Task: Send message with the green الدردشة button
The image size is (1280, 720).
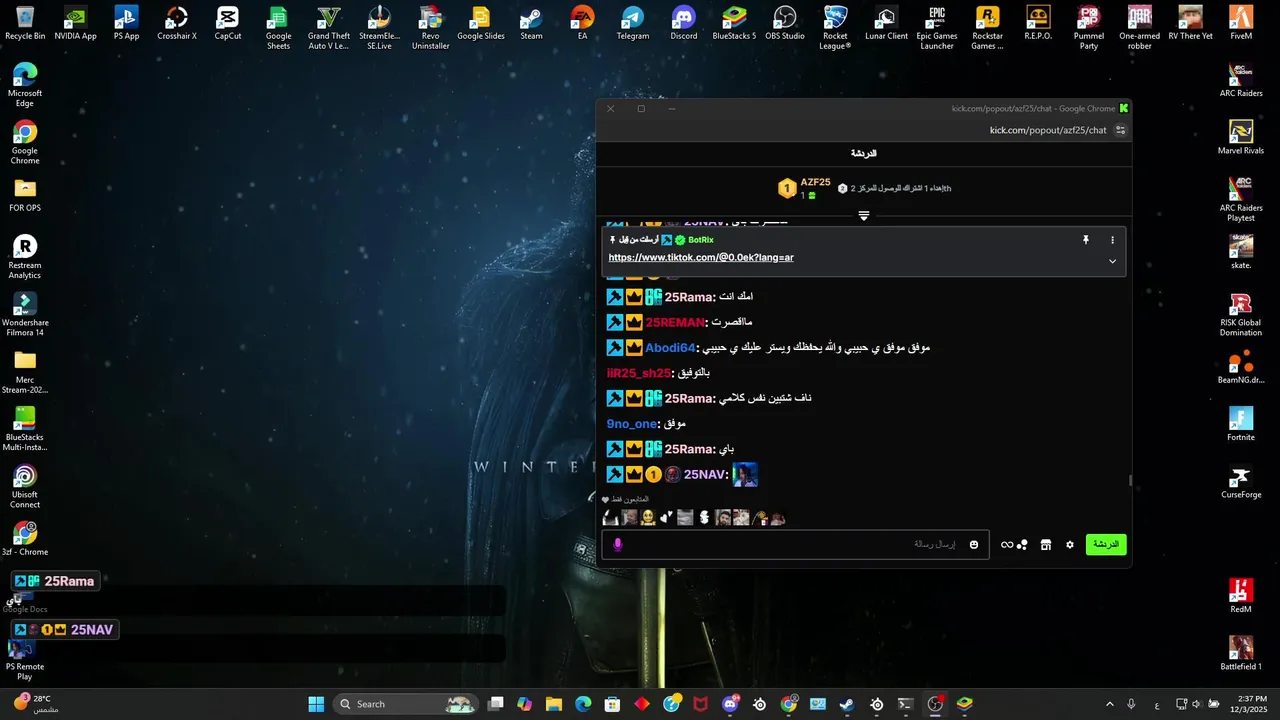Action: click(1106, 544)
